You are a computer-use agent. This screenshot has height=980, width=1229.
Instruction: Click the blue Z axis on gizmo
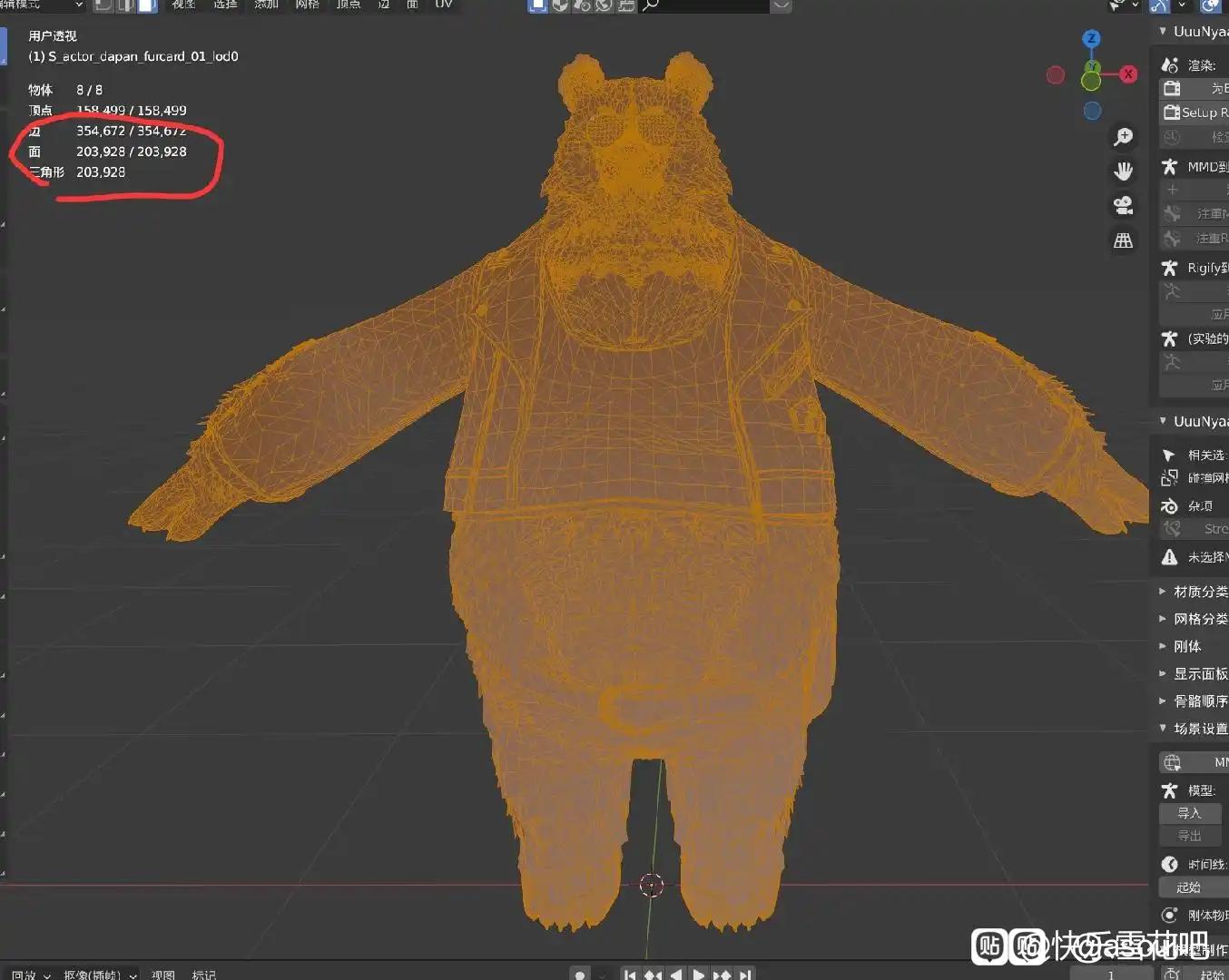pos(1091,38)
